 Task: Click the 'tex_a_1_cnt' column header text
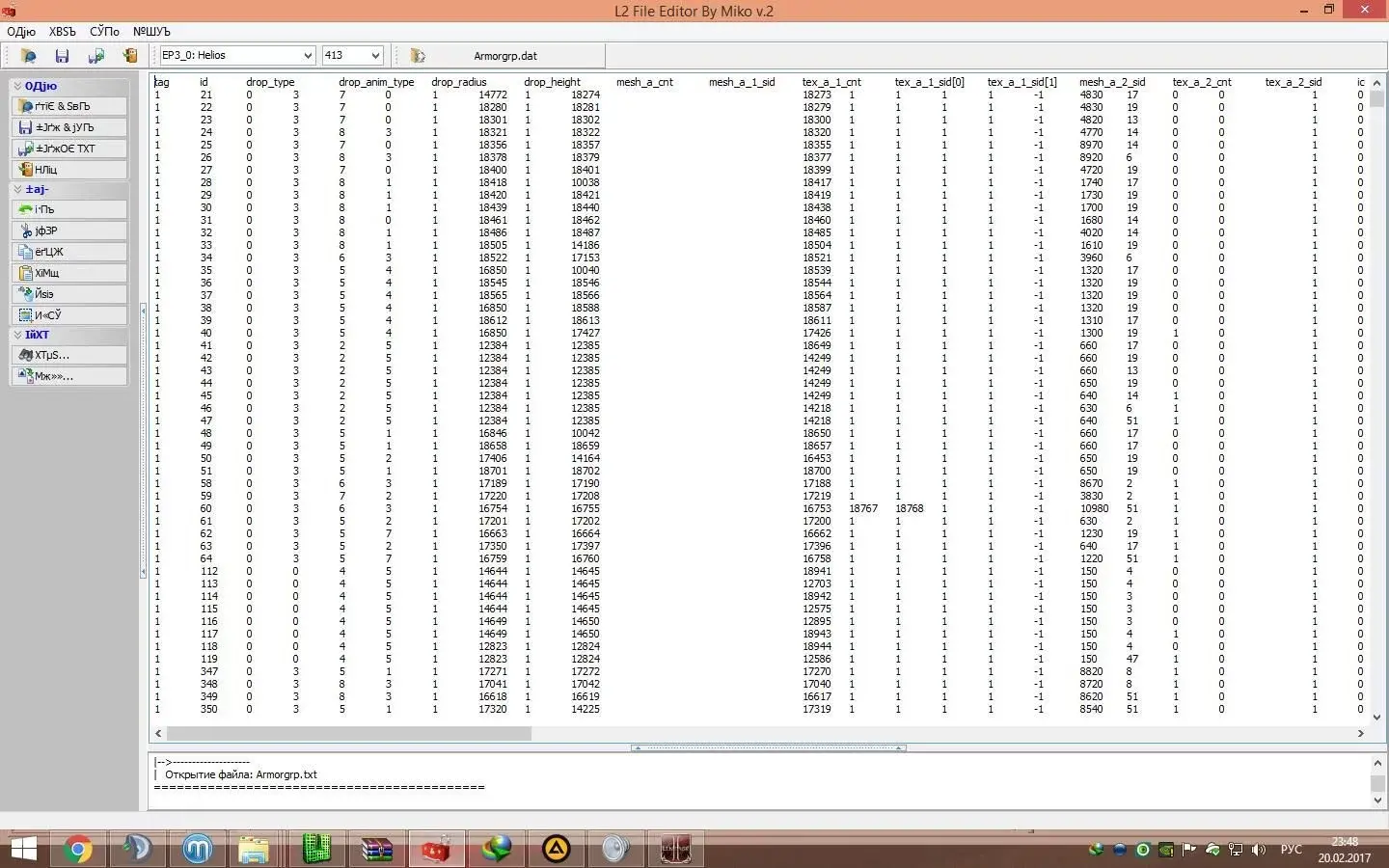pyautogui.click(x=831, y=82)
